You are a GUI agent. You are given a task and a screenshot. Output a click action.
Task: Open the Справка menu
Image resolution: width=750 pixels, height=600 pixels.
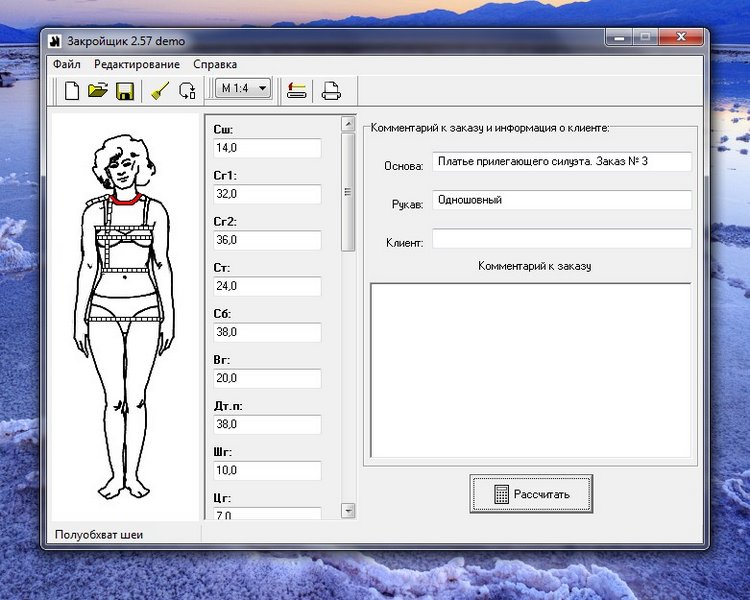[215, 64]
